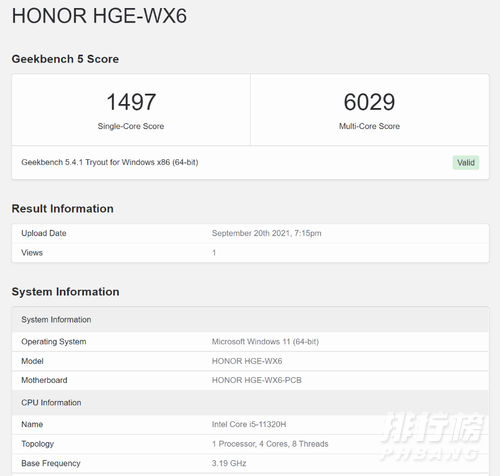Screen dimensions: 500x476
Task: Click the Geekbench 5 Score heading
Action: click(x=65, y=59)
